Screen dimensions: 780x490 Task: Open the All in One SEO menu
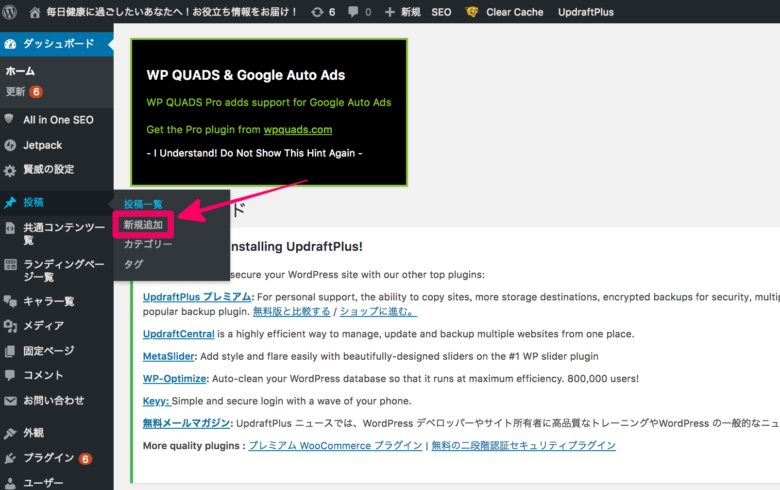57,120
